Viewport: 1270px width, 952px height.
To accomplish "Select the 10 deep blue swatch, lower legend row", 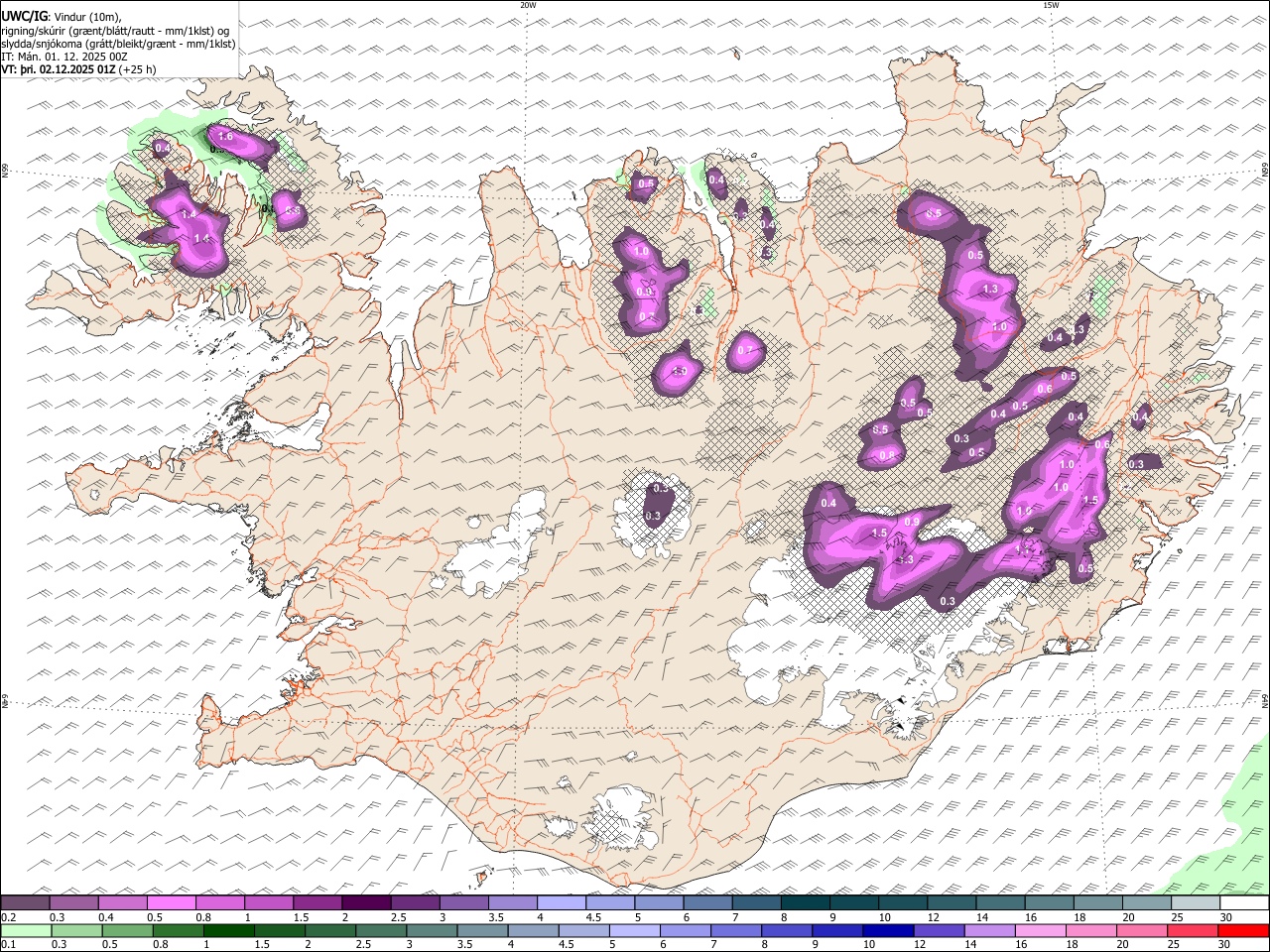I will 889,931.
